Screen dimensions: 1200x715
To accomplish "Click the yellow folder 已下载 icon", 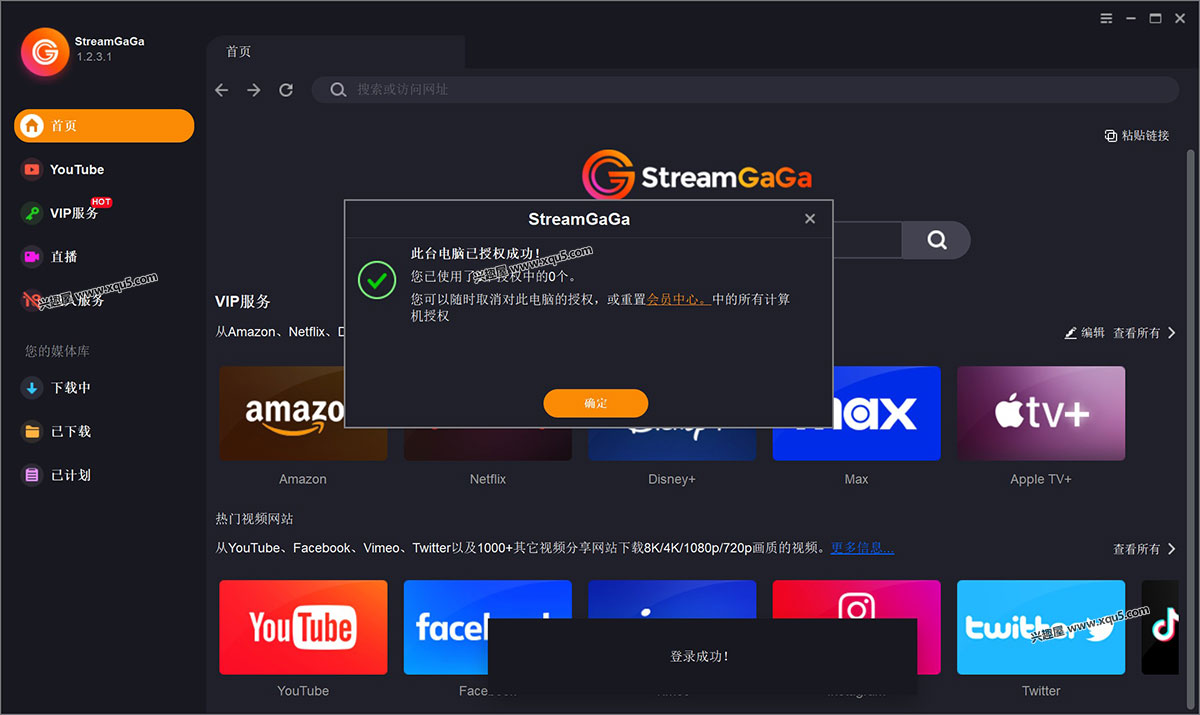I will coord(32,432).
